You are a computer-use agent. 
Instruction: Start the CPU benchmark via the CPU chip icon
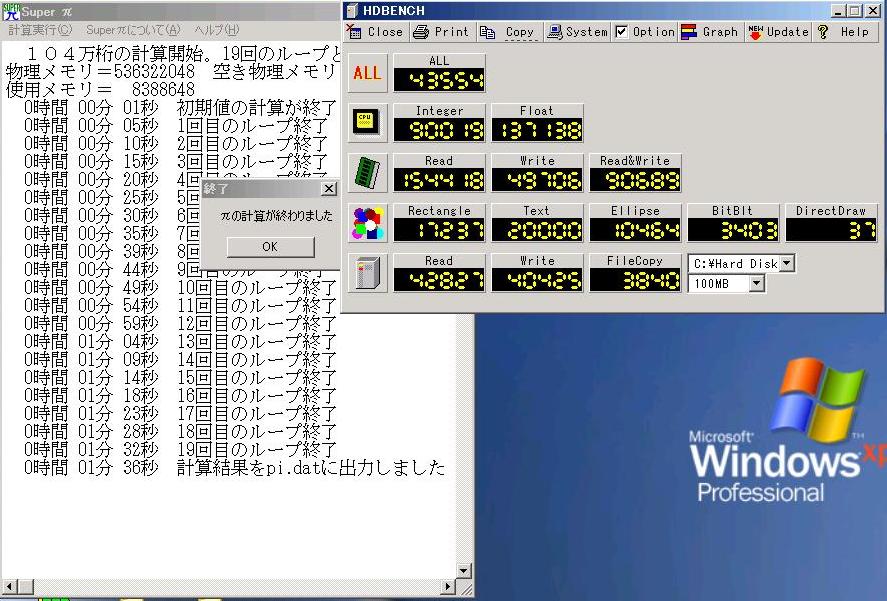368,122
